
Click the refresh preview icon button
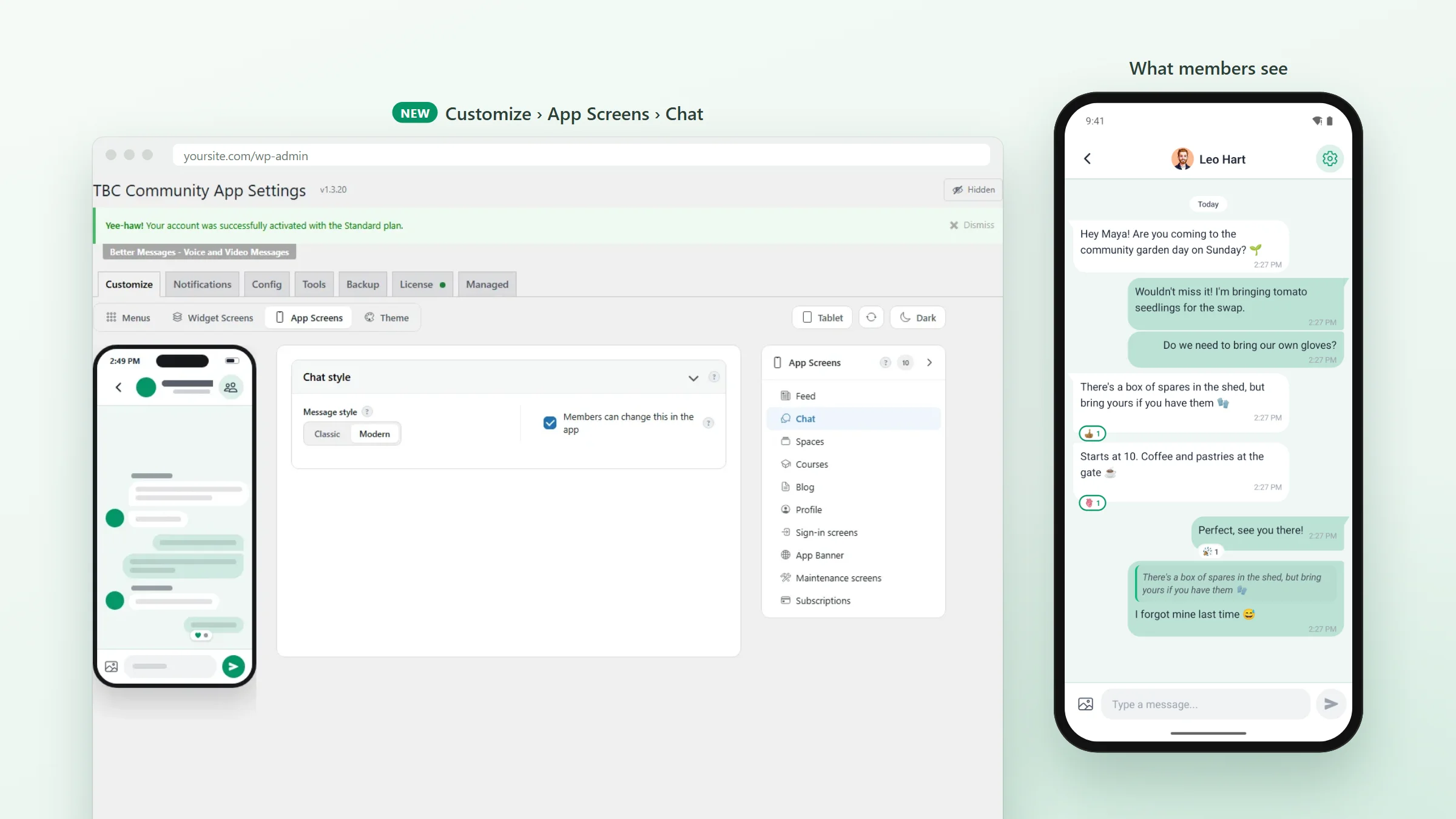coord(871,317)
